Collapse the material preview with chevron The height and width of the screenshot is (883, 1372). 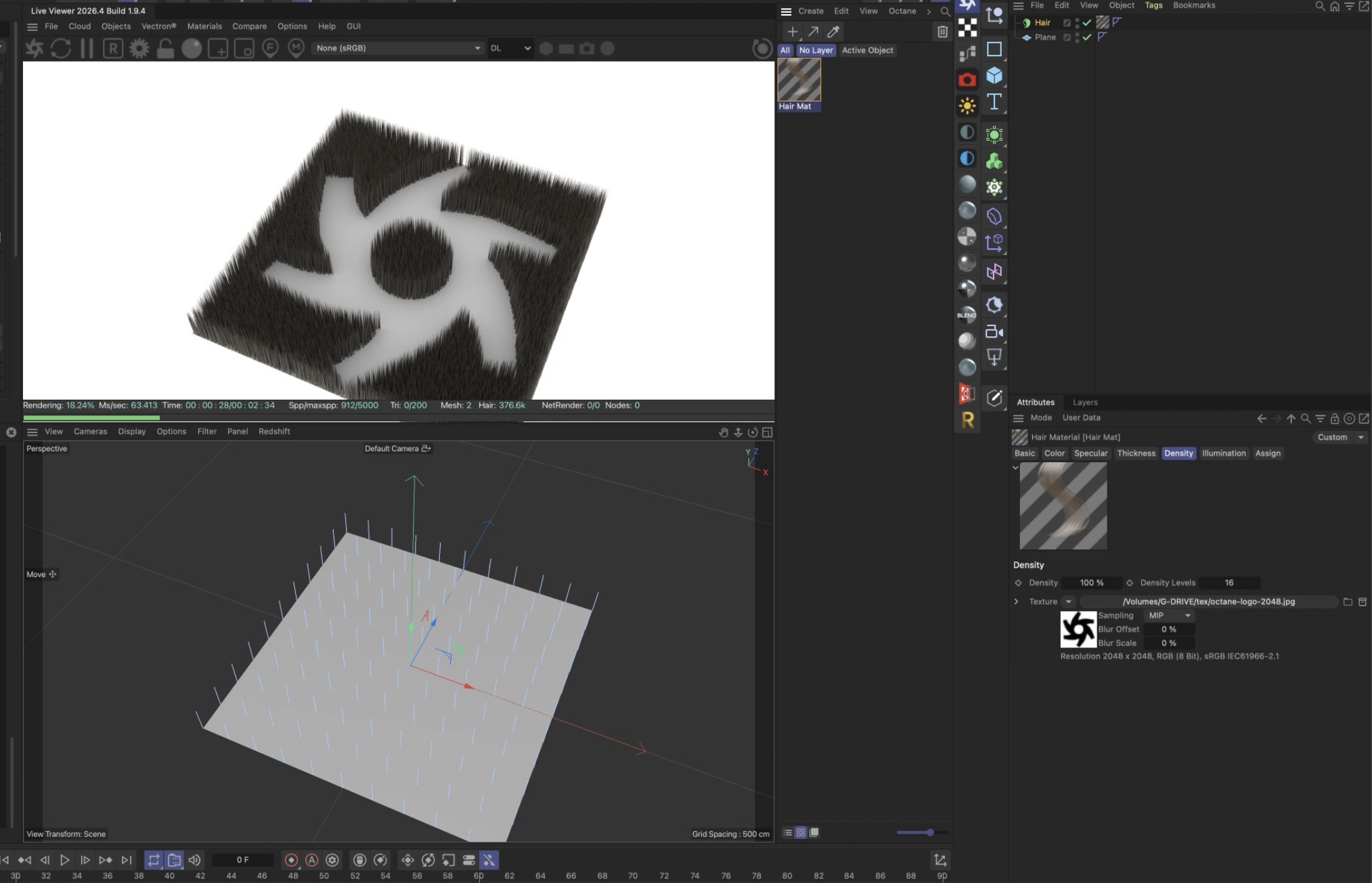click(x=1015, y=468)
